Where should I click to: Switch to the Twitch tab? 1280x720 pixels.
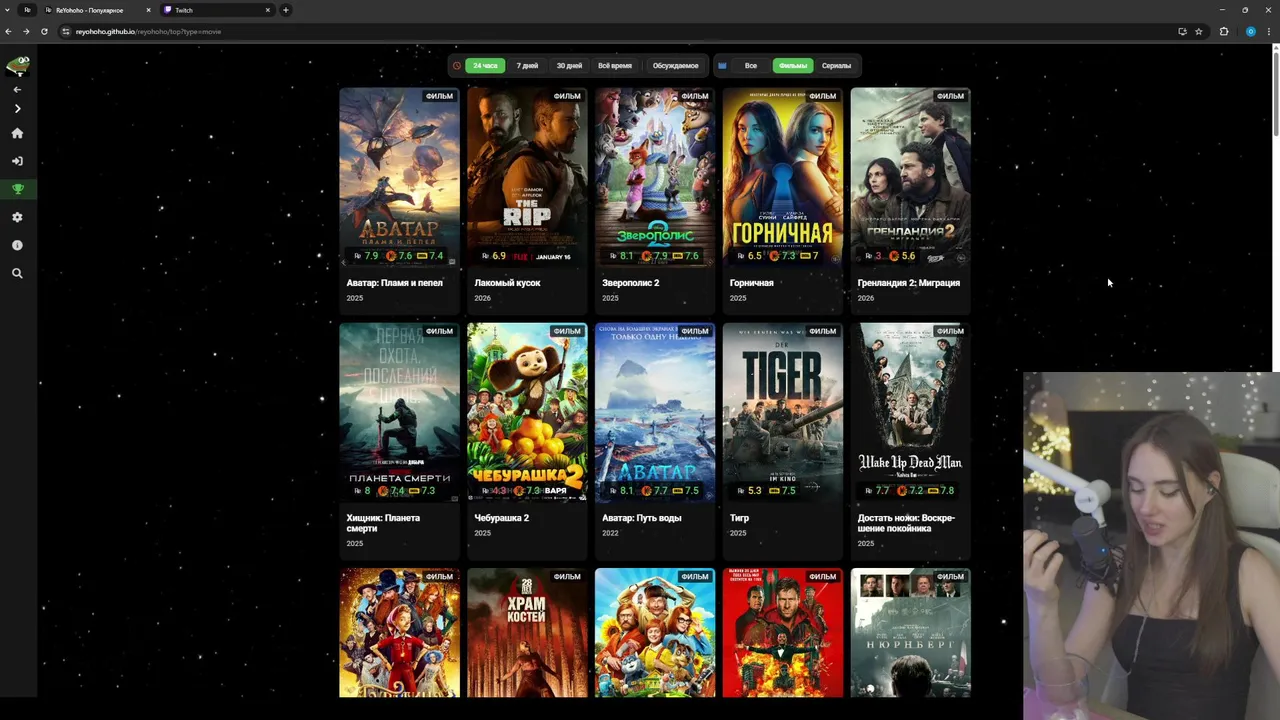(x=216, y=10)
